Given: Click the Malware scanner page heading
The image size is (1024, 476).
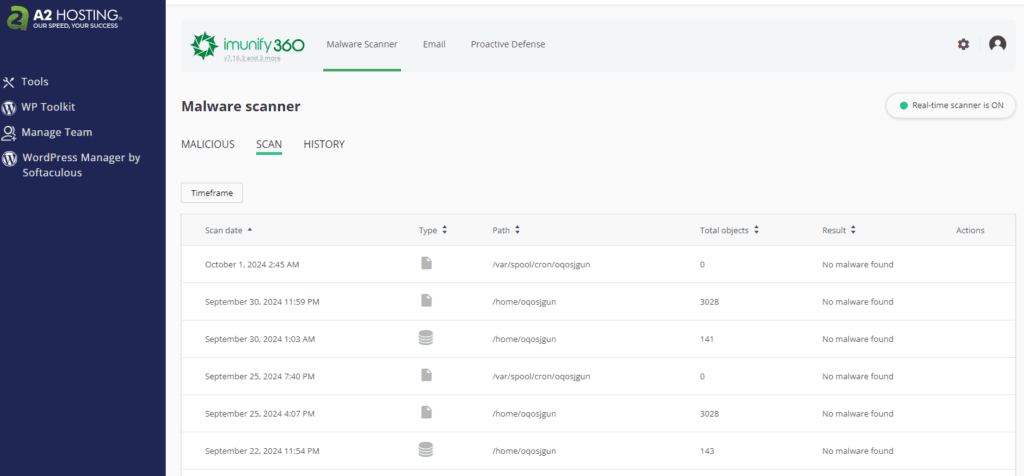Looking at the screenshot, I should 240,106.
